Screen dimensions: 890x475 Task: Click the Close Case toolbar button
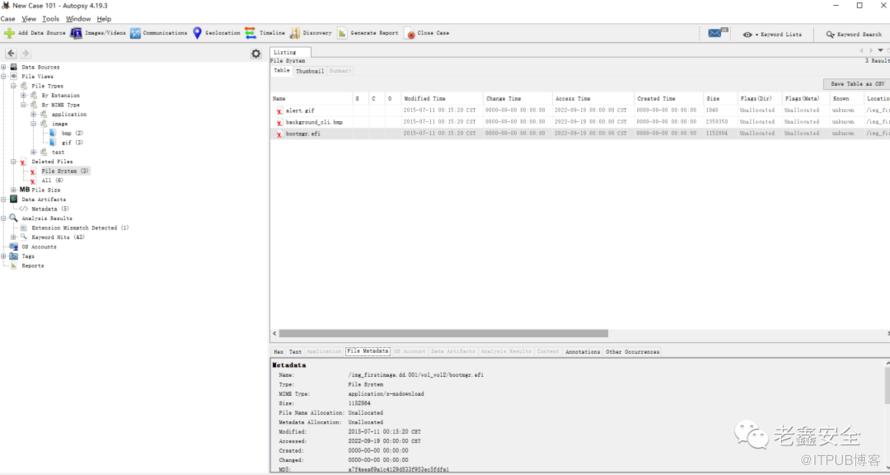[x=411, y=33]
